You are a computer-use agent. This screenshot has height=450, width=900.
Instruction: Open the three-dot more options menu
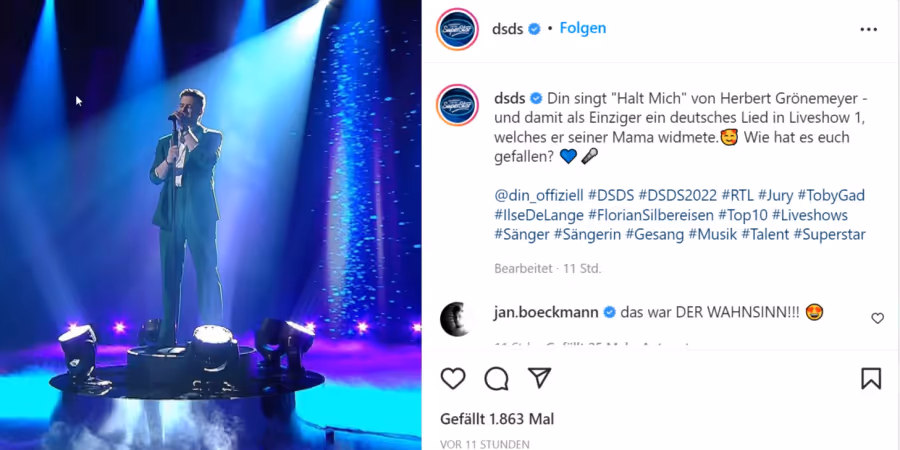pyautogui.click(x=868, y=30)
